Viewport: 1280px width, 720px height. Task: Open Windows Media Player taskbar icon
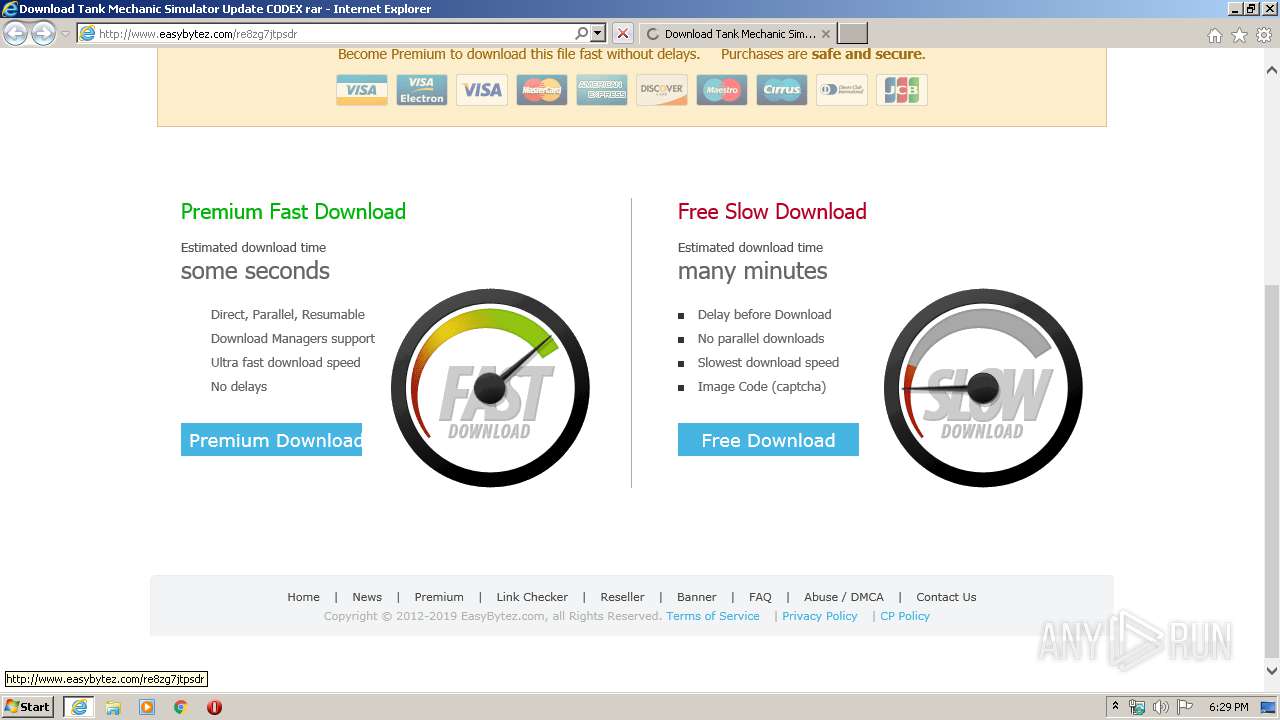[147, 707]
